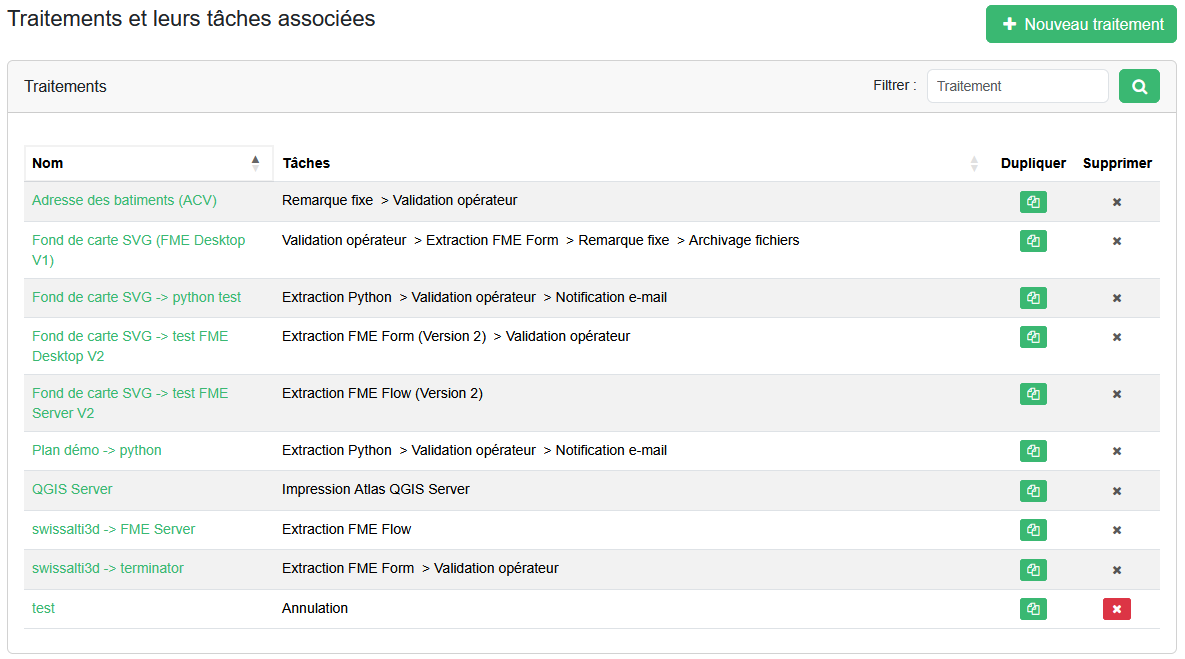Launch the search with the magnifier icon
The image size is (1185, 659).
(1139, 86)
